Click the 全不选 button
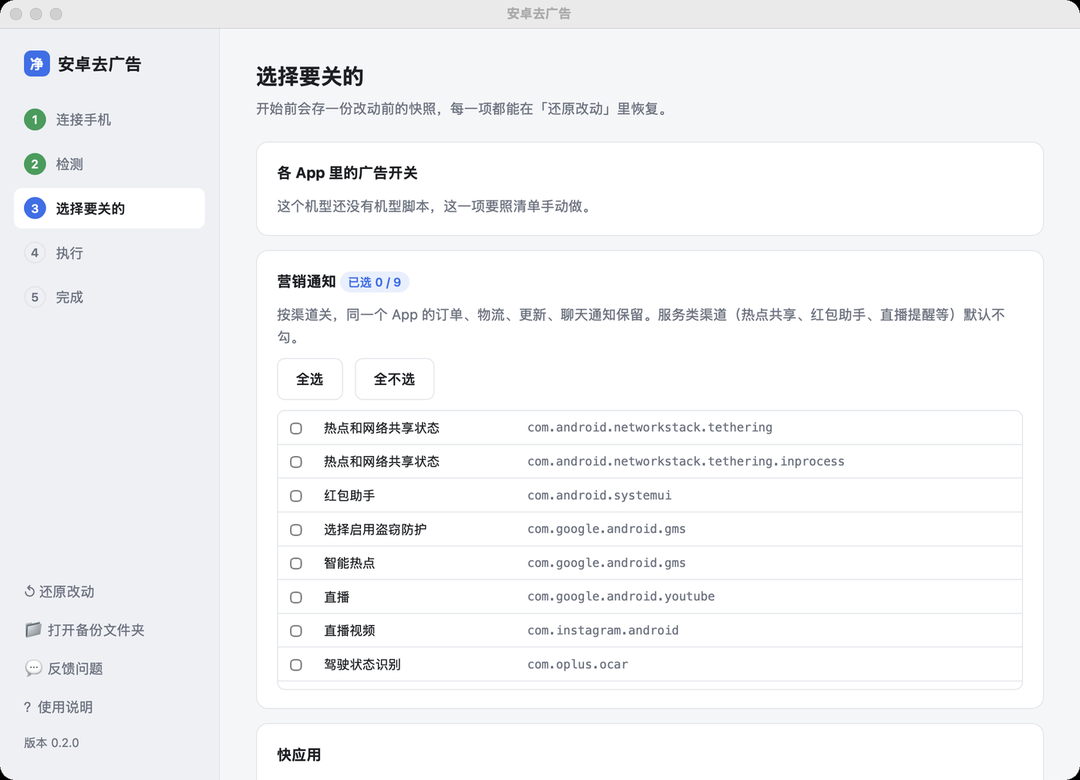1080x780 pixels. click(x=395, y=379)
